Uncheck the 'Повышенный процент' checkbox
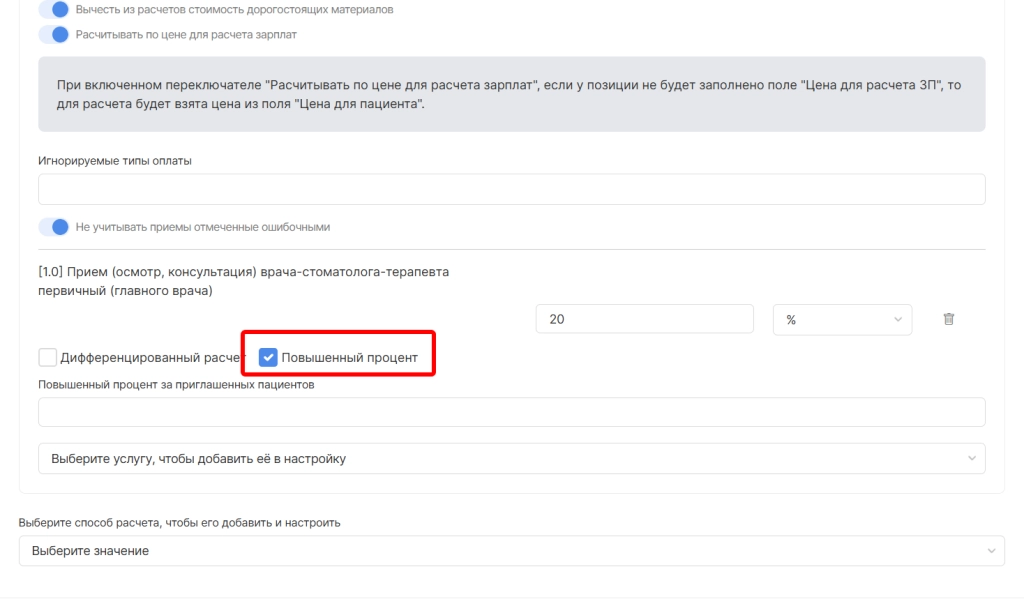The width and height of the screenshot is (1024, 599). tap(268, 357)
